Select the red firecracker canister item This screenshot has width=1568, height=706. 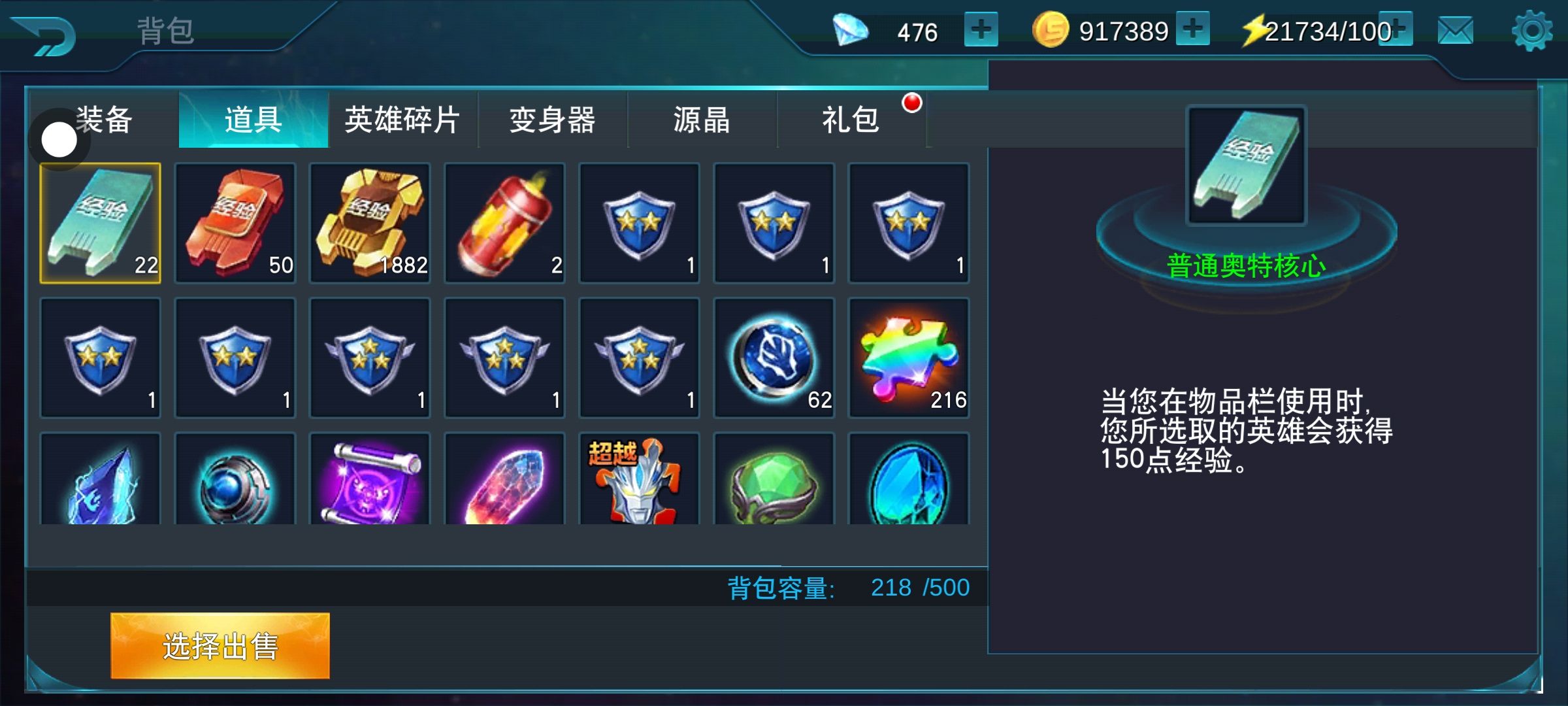[504, 223]
